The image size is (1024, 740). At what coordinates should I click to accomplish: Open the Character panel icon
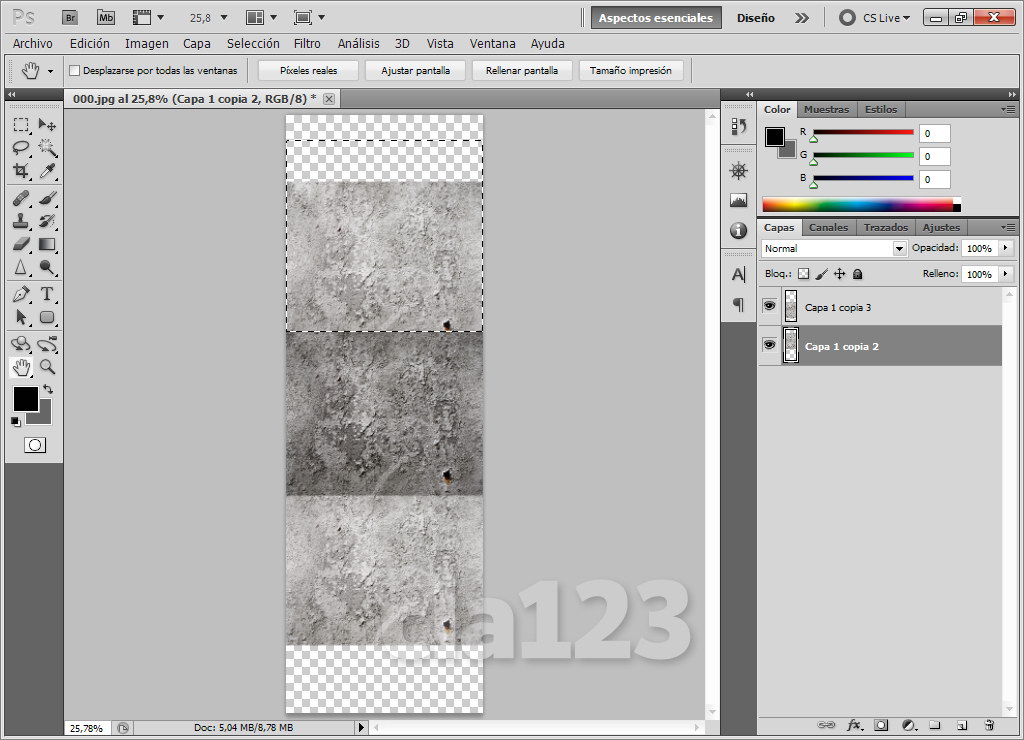(739, 275)
